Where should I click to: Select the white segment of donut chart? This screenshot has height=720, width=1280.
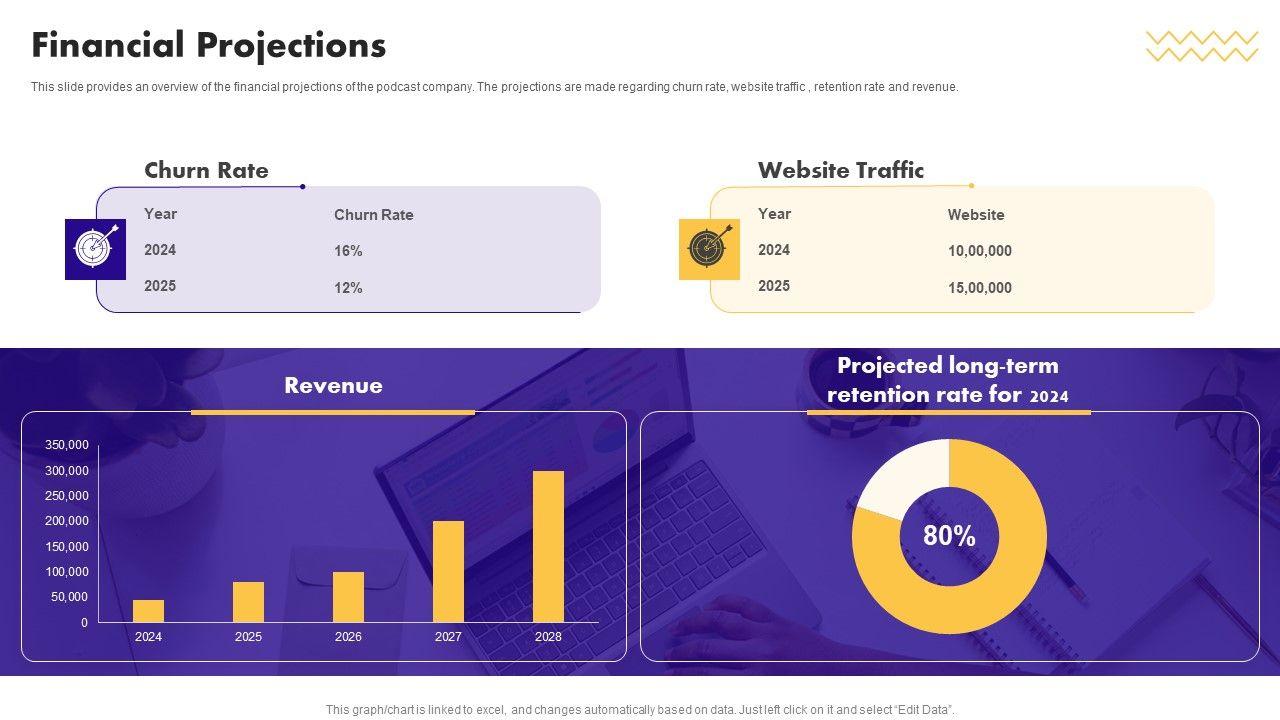902,476
